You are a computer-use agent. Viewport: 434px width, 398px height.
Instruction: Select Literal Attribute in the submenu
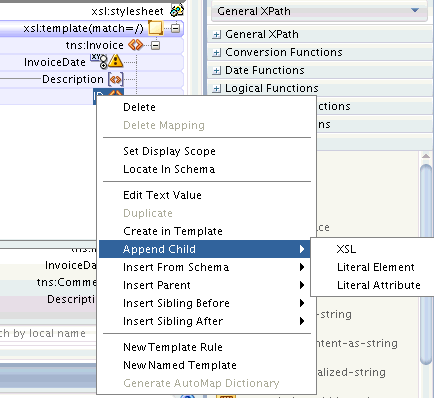click(x=379, y=285)
